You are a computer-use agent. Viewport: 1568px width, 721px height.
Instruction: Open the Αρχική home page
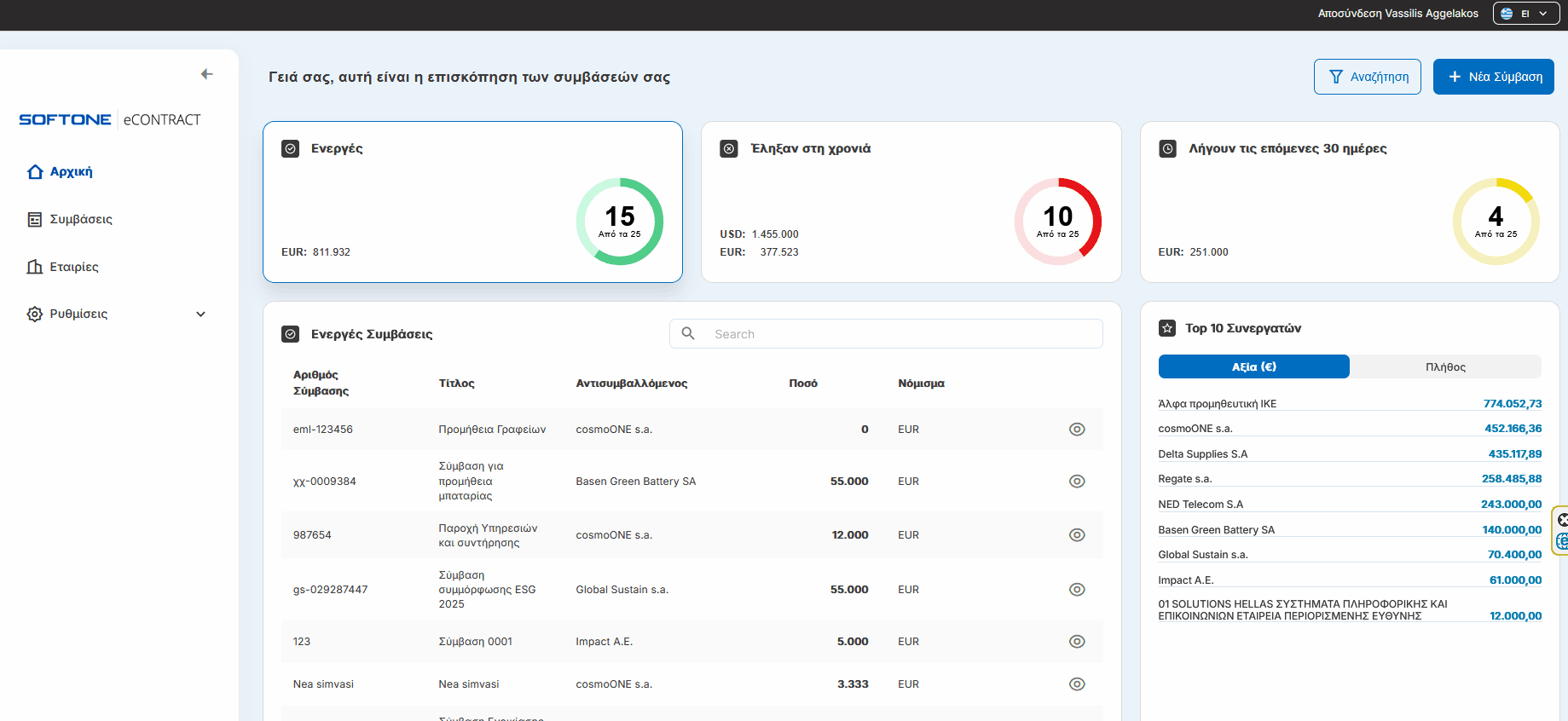pos(71,172)
